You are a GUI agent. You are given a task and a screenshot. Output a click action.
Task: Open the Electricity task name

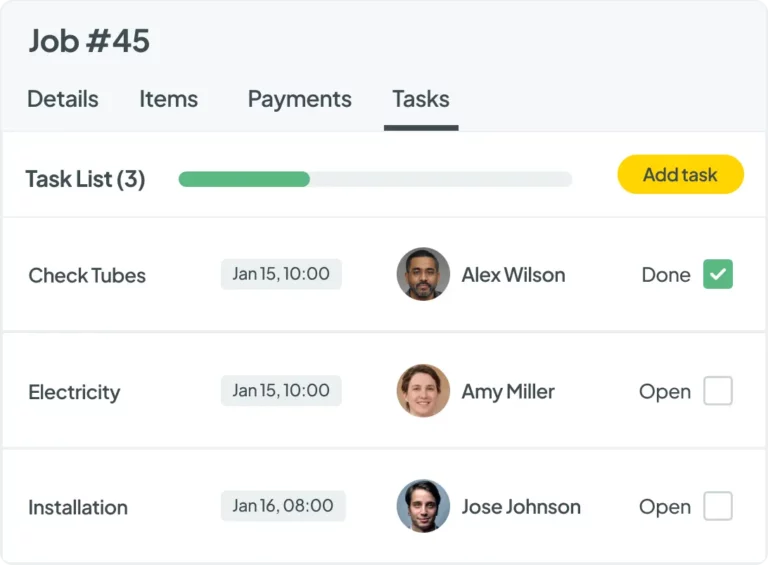(x=74, y=392)
